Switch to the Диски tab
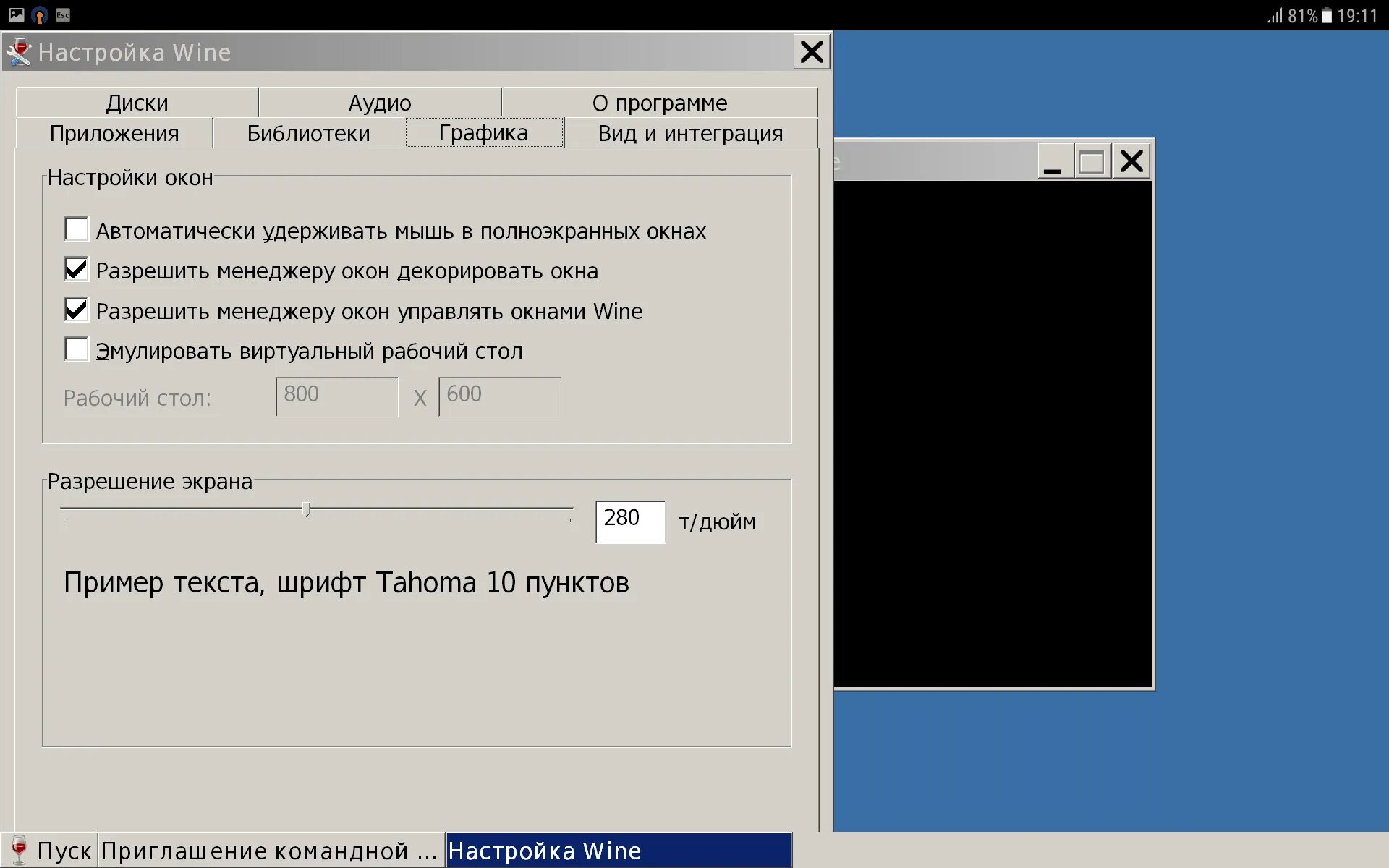 click(x=137, y=103)
